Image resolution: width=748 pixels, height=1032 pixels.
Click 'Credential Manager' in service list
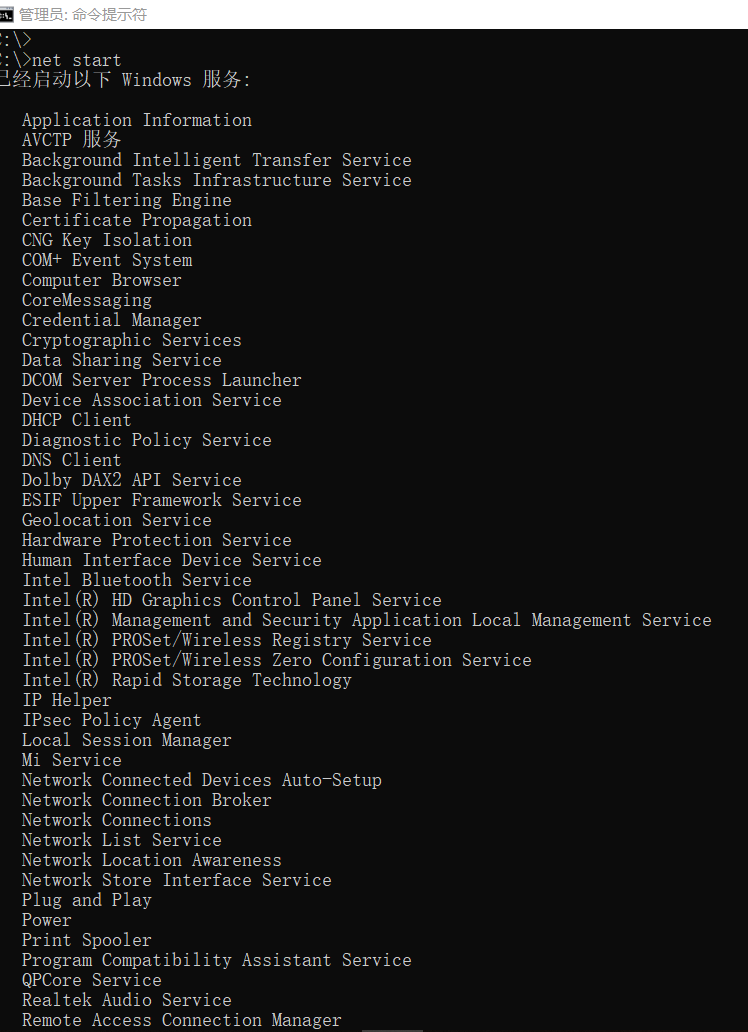coord(111,320)
